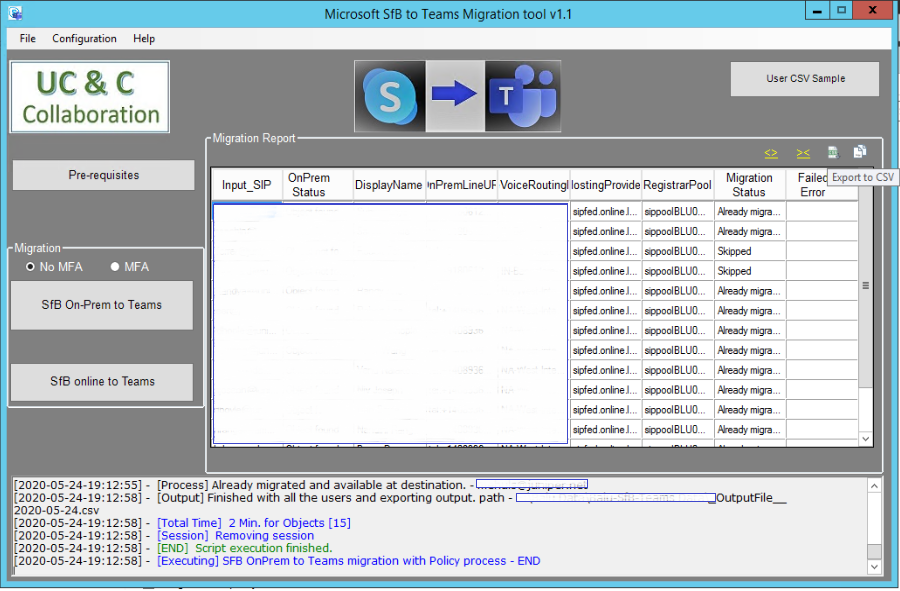The image size is (900, 591).
Task: Click the Microsoft Teams logo
Action: (x=523, y=96)
